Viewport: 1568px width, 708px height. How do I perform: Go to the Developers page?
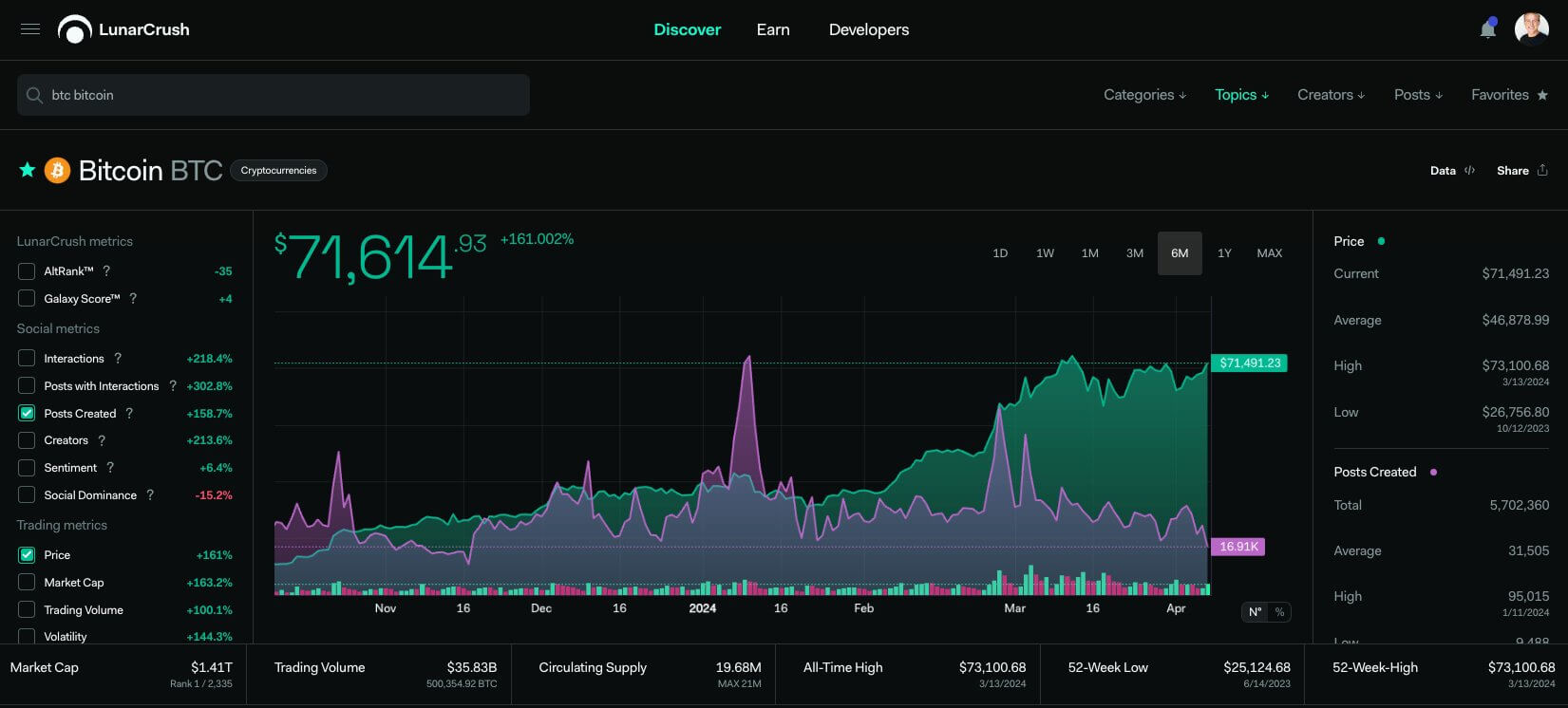(868, 29)
